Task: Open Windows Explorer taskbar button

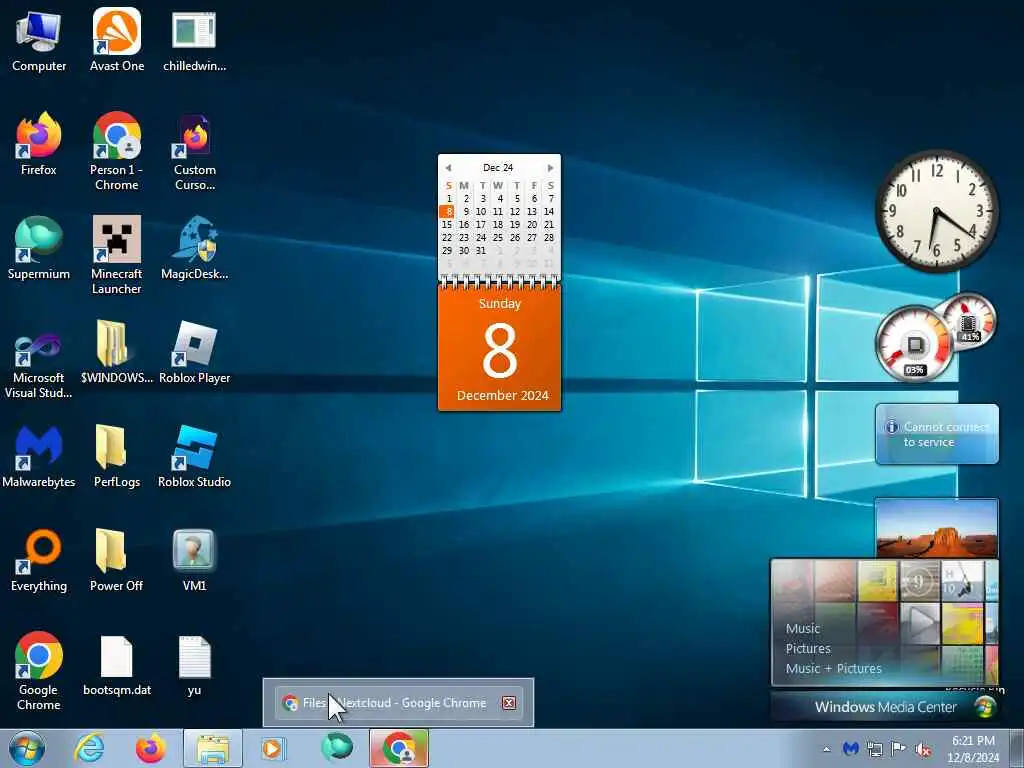Action: [213, 748]
